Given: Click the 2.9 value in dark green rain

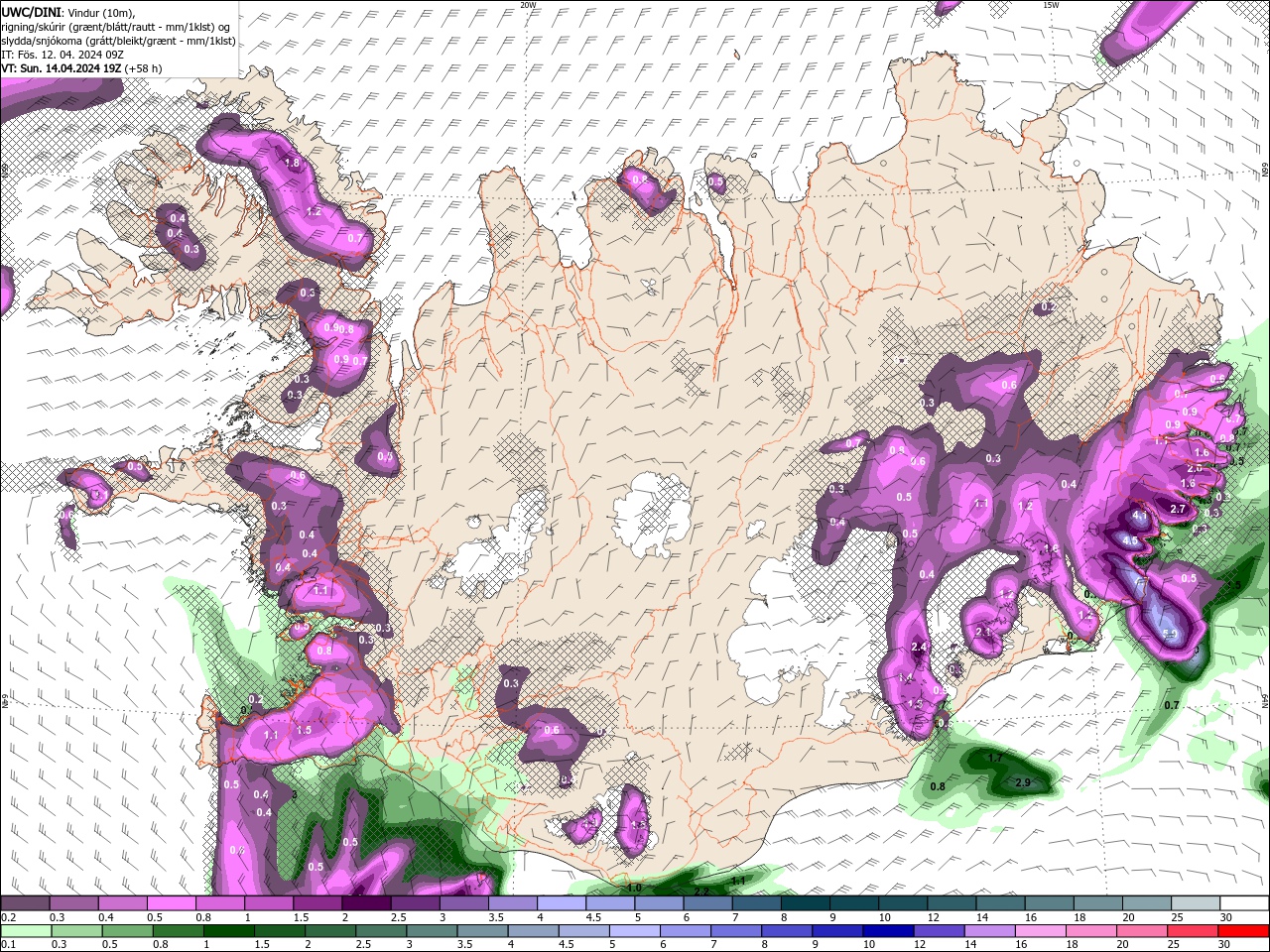Looking at the screenshot, I should [x=1023, y=782].
